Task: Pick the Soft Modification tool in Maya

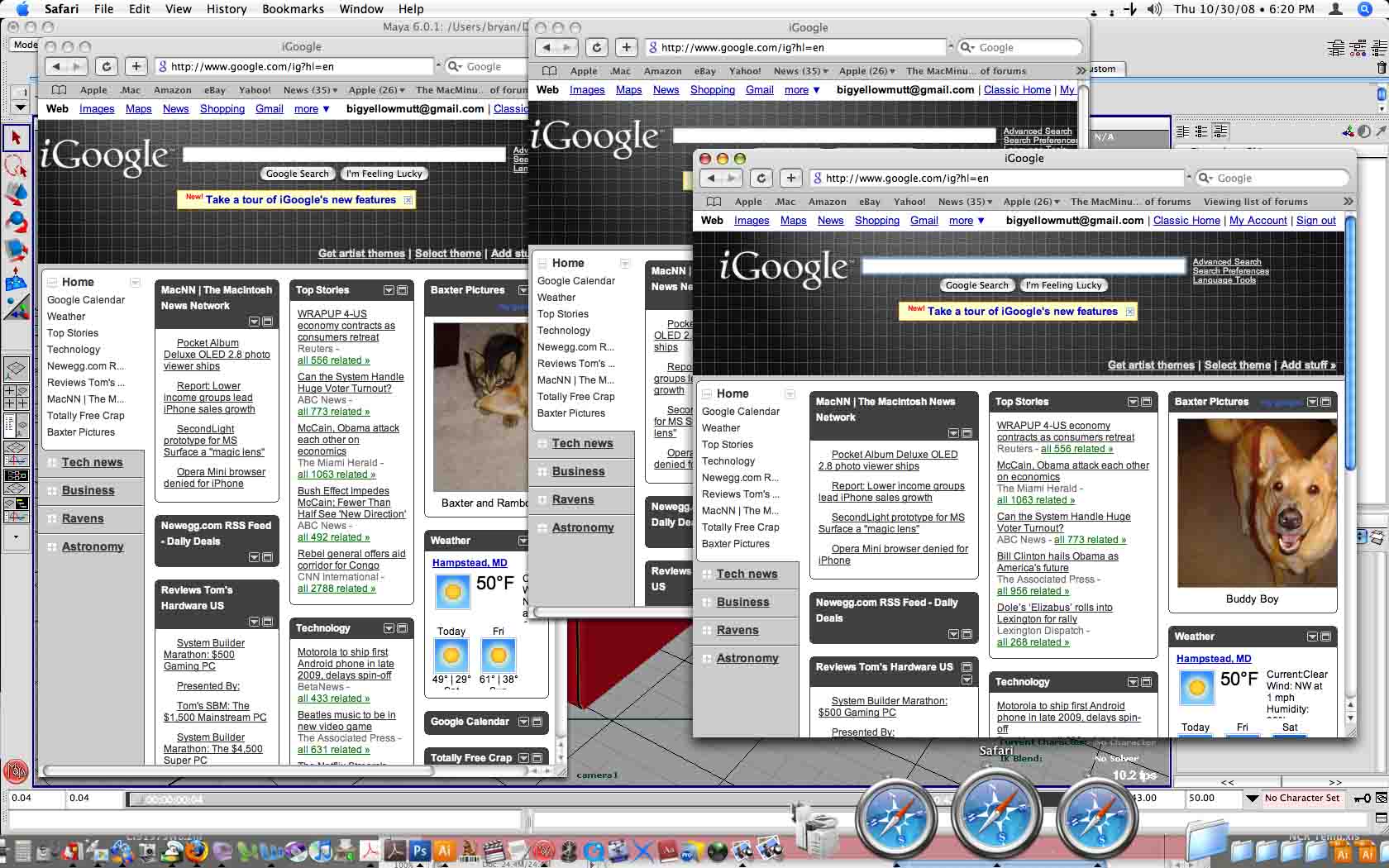Action: (16, 279)
